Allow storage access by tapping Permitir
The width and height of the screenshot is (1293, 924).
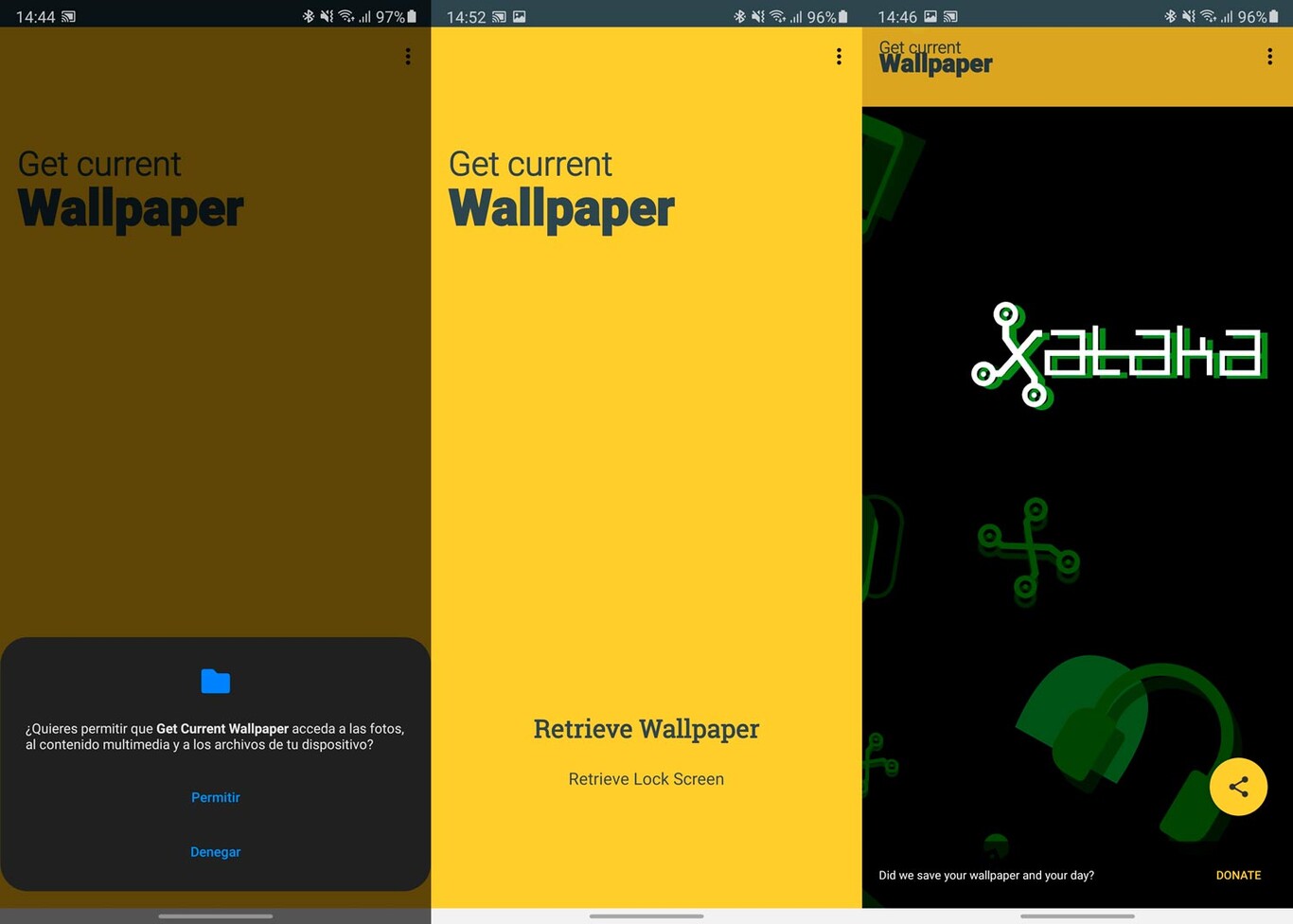pyautogui.click(x=215, y=797)
